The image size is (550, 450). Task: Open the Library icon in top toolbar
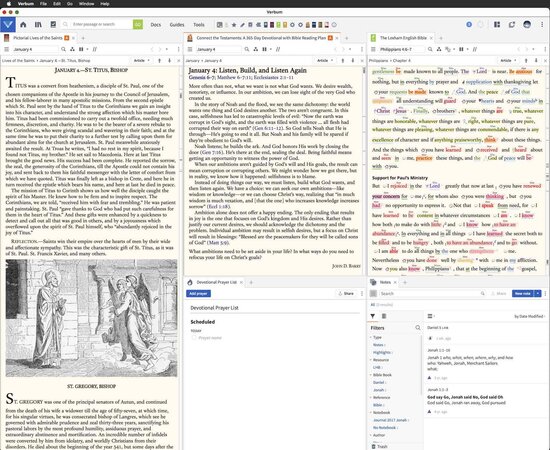pos(38,25)
